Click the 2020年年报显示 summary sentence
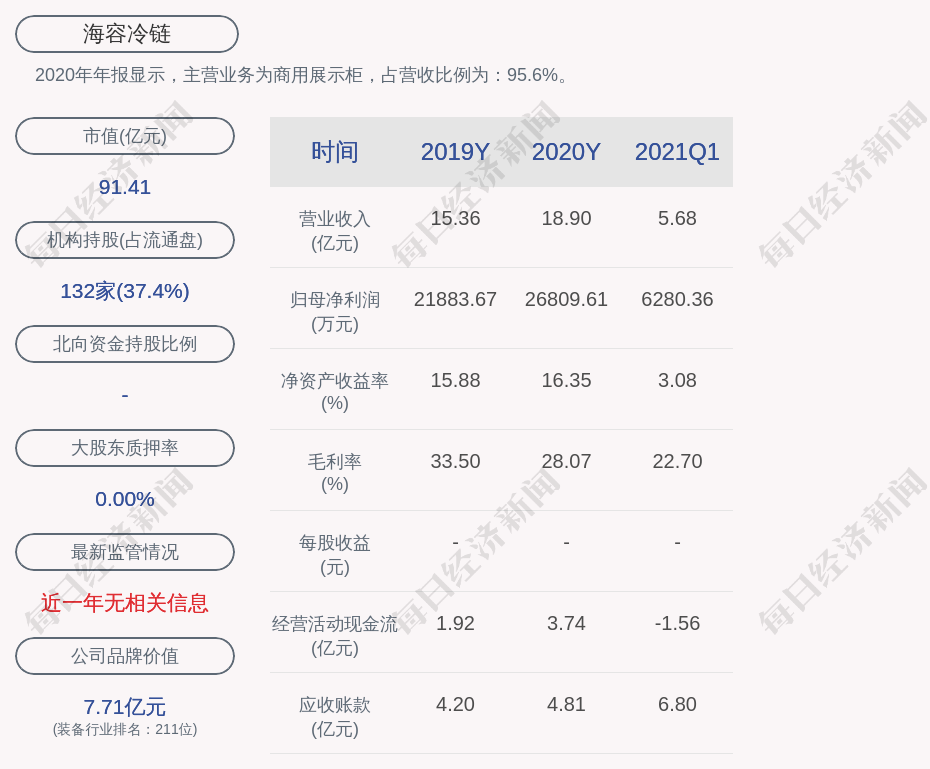The width and height of the screenshot is (930, 769). click(302, 75)
